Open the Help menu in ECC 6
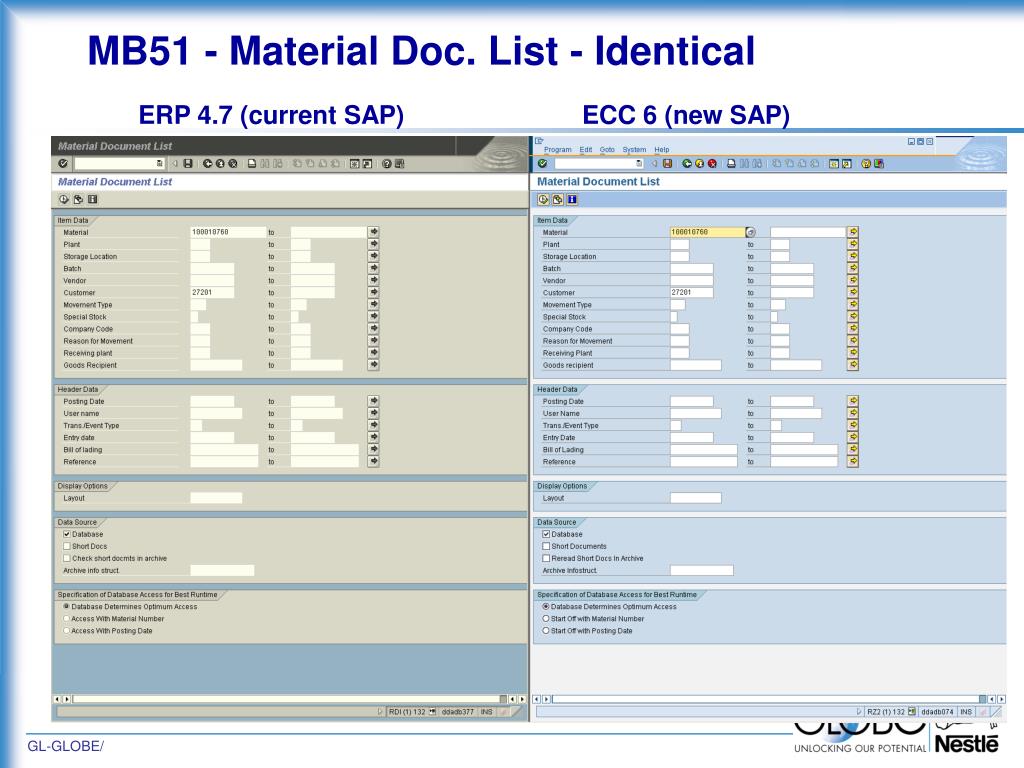Image resolution: width=1024 pixels, height=768 pixels. tap(662, 150)
